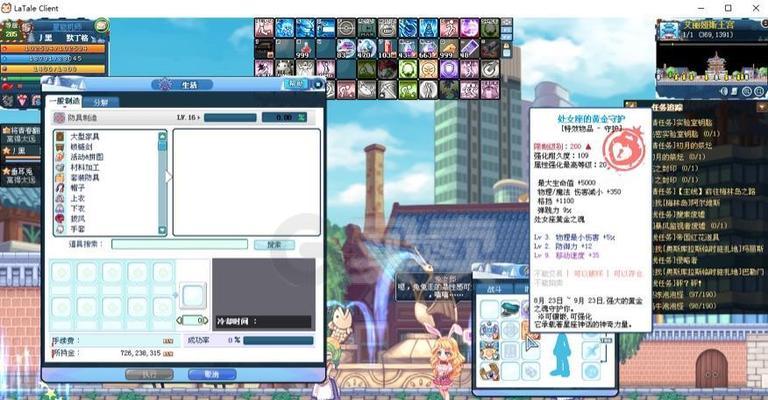768x400 pixels.
Task: Collapse the 任务追踪 quest tracker panel
Action: [762, 106]
